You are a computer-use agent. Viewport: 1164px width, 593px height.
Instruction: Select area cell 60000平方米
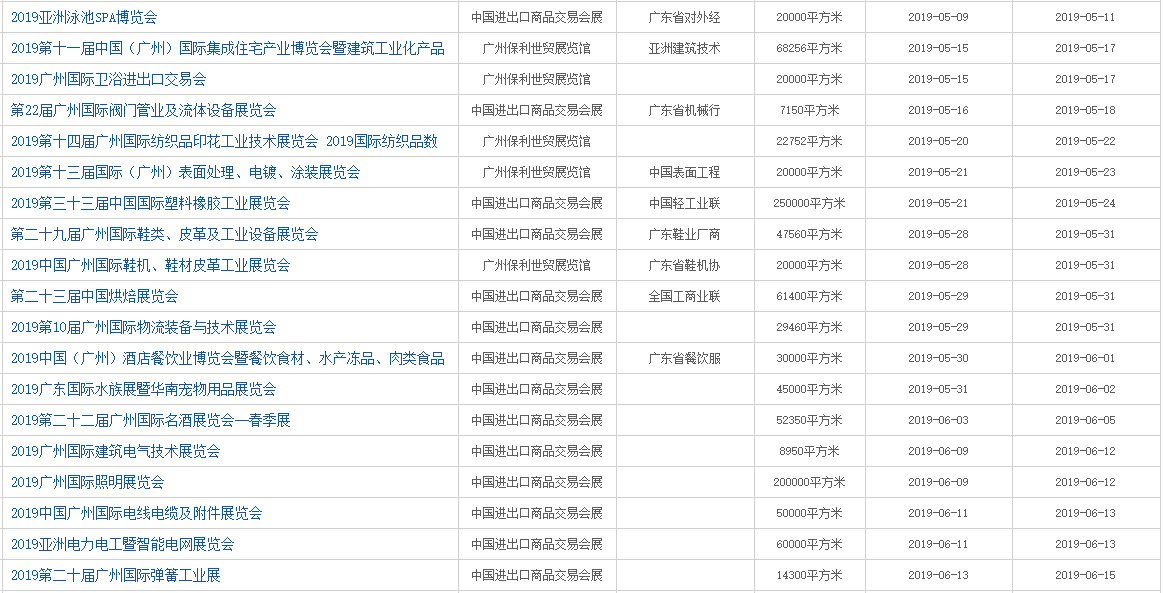809,545
